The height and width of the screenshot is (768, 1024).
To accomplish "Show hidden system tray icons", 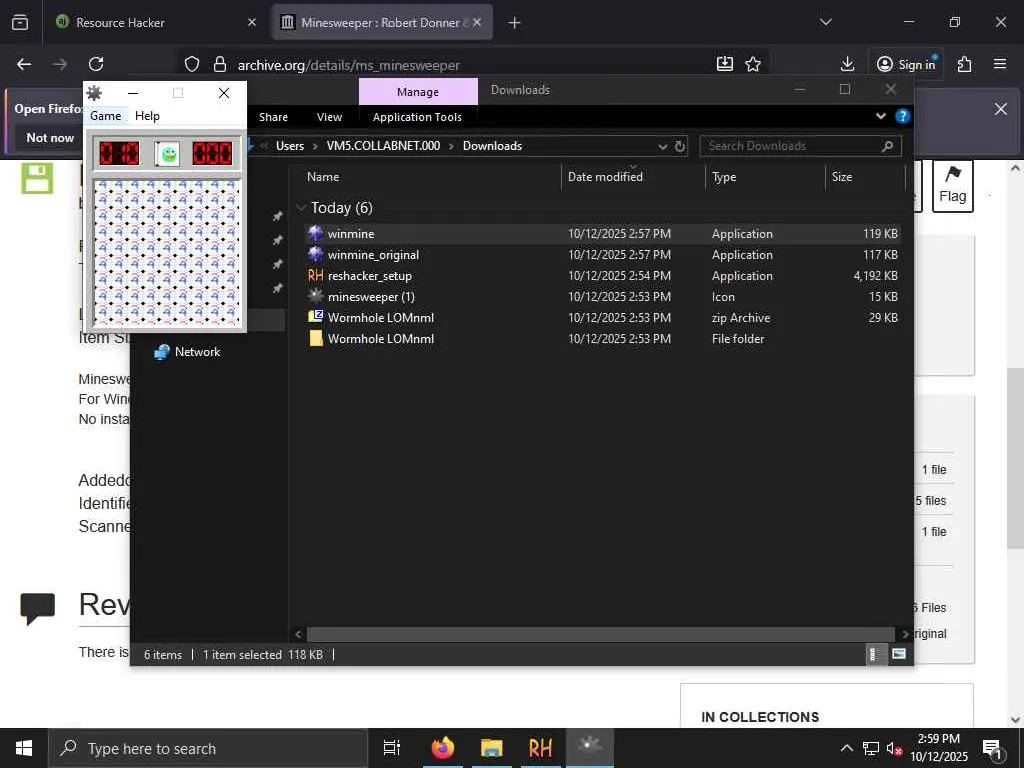I will coord(846,748).
